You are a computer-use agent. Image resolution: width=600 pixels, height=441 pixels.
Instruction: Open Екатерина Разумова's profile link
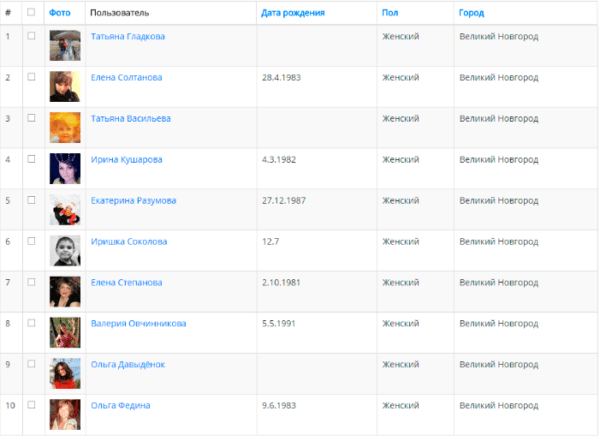(x=133, y=201)
